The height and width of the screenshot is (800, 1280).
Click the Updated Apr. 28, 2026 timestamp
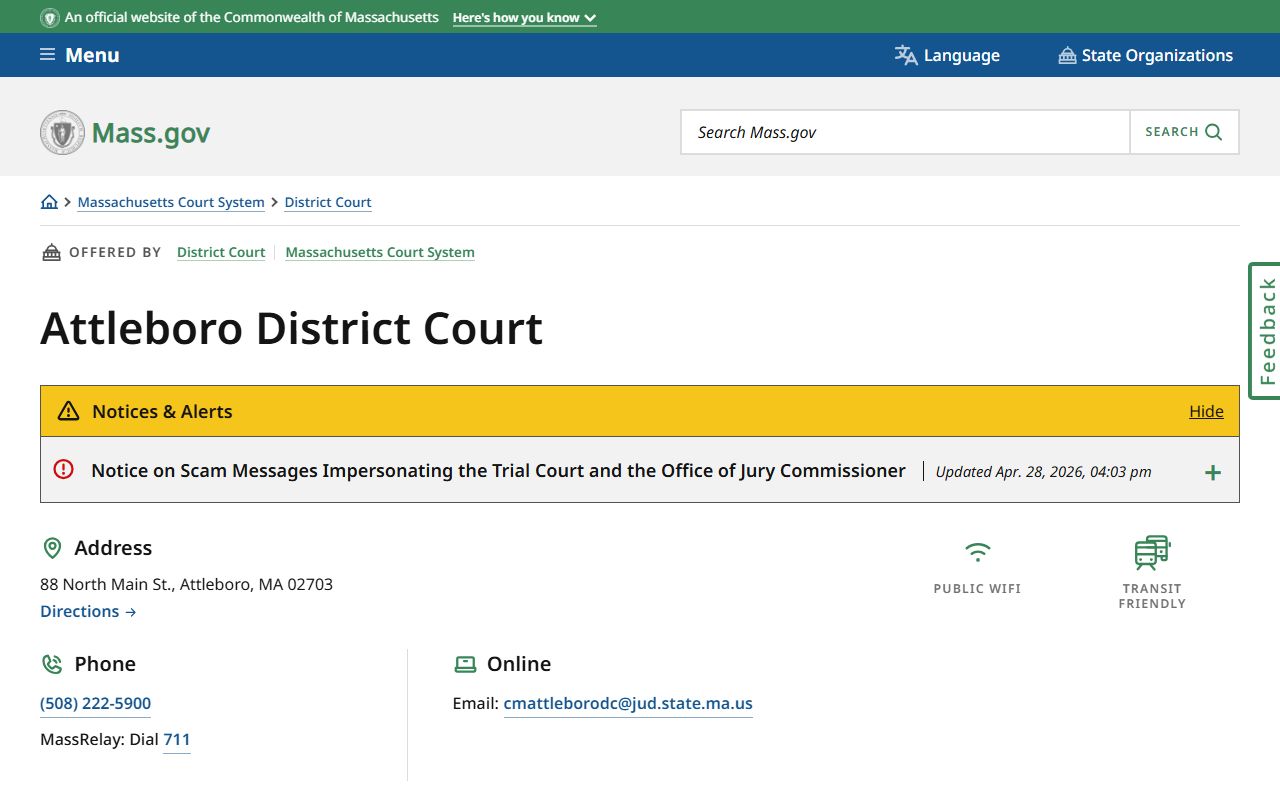click(1043, 472)
